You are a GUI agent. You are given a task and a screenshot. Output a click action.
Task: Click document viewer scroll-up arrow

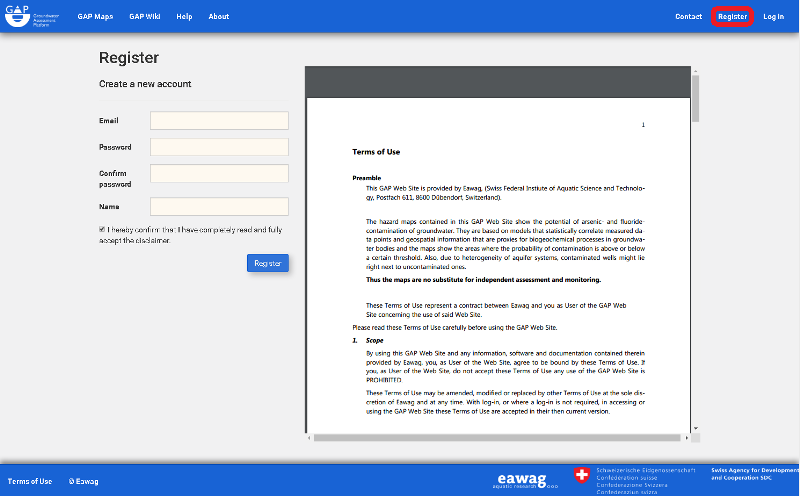(x=695, y=71)
